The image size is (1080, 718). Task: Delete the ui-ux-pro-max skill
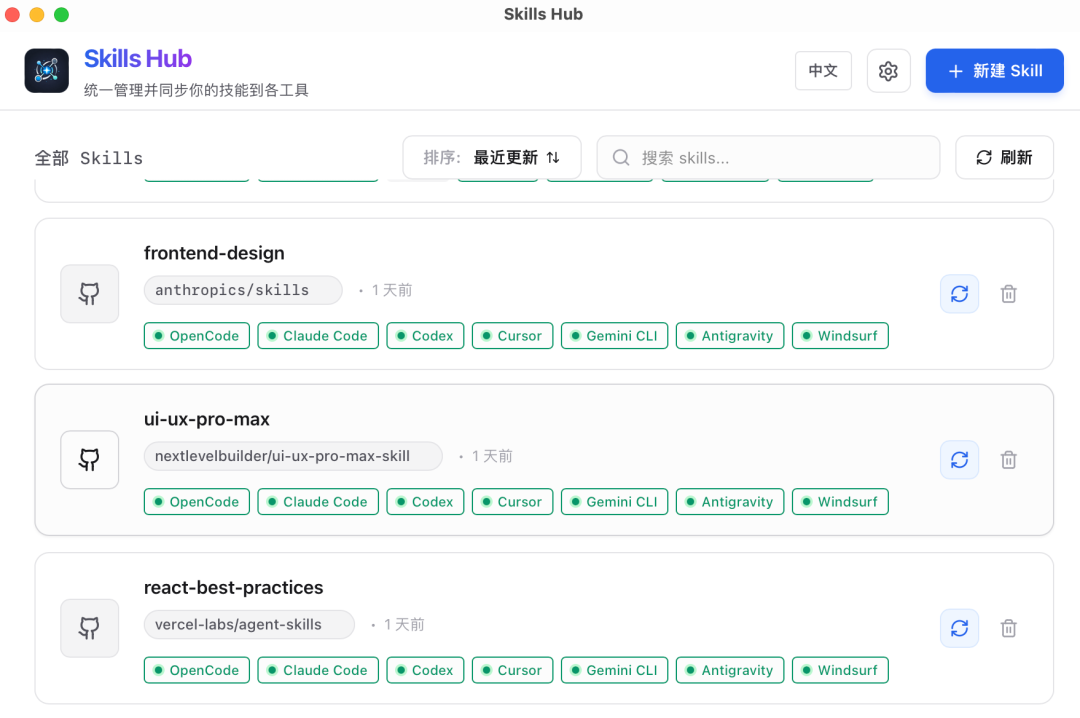point(1009,460)
